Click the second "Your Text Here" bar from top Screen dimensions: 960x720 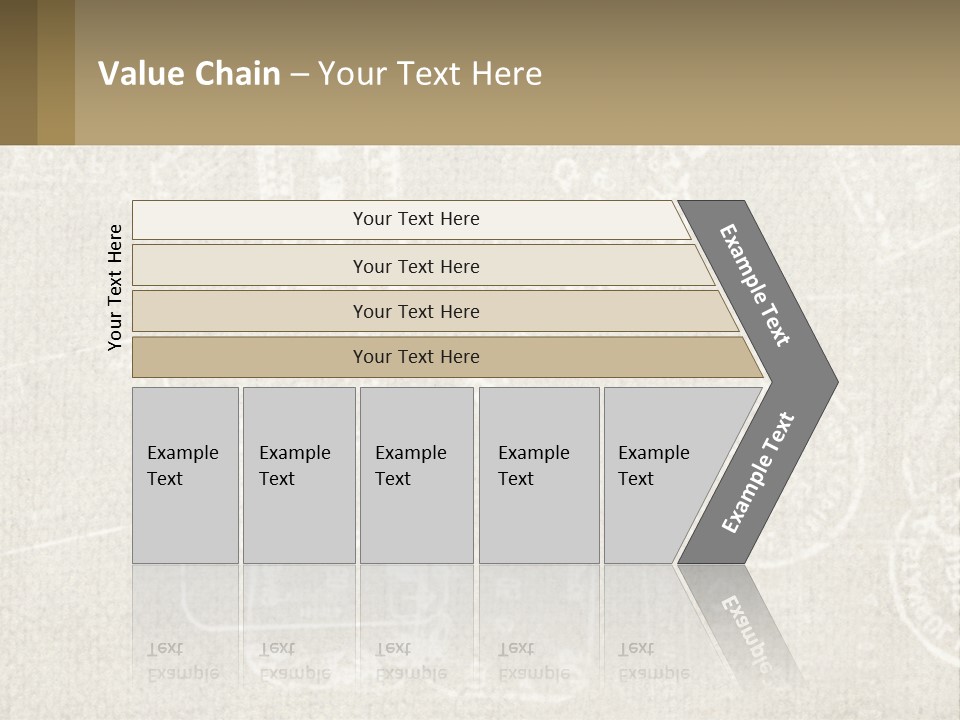tap(415, 266)
